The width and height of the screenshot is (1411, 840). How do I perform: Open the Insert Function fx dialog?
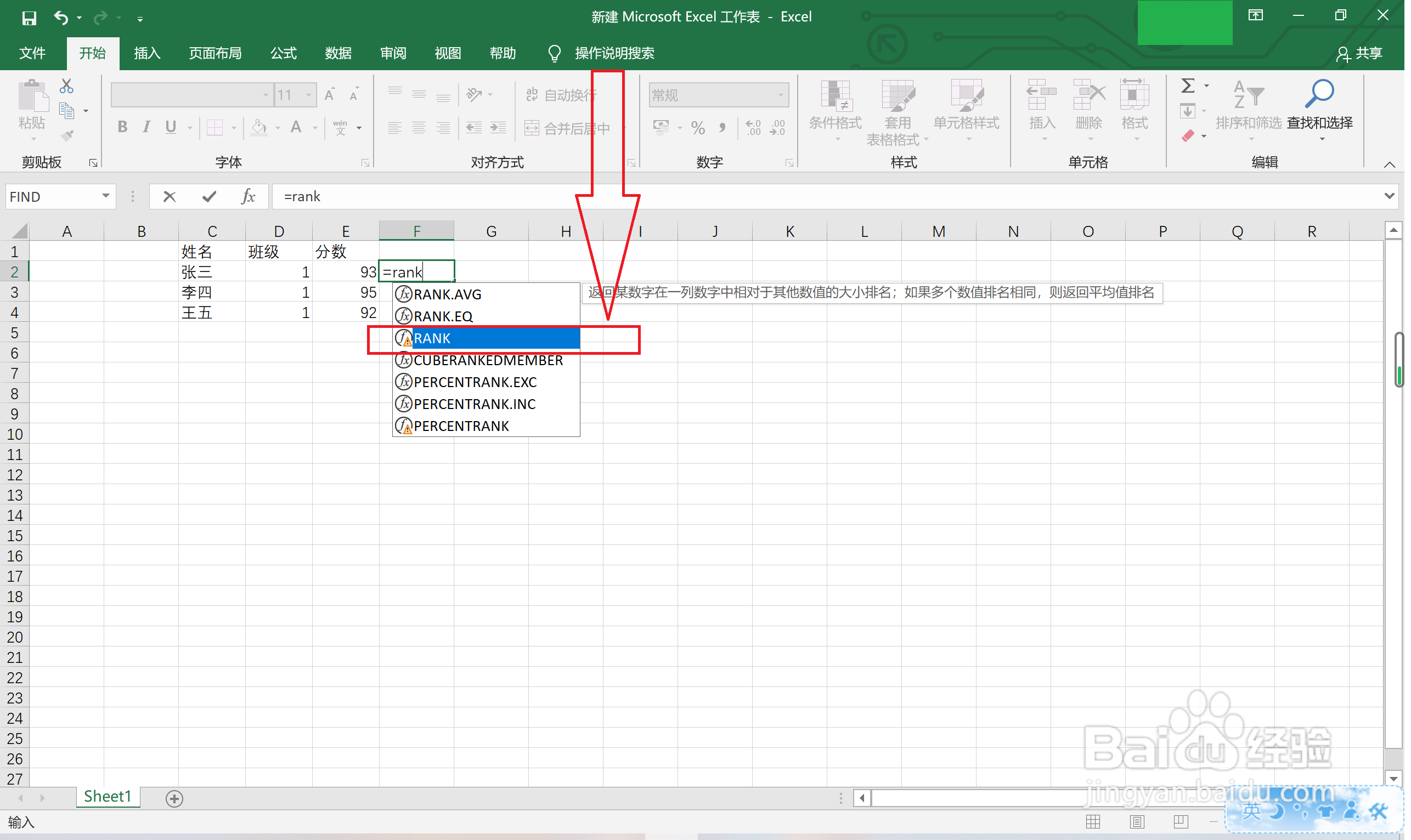(248, 197)
